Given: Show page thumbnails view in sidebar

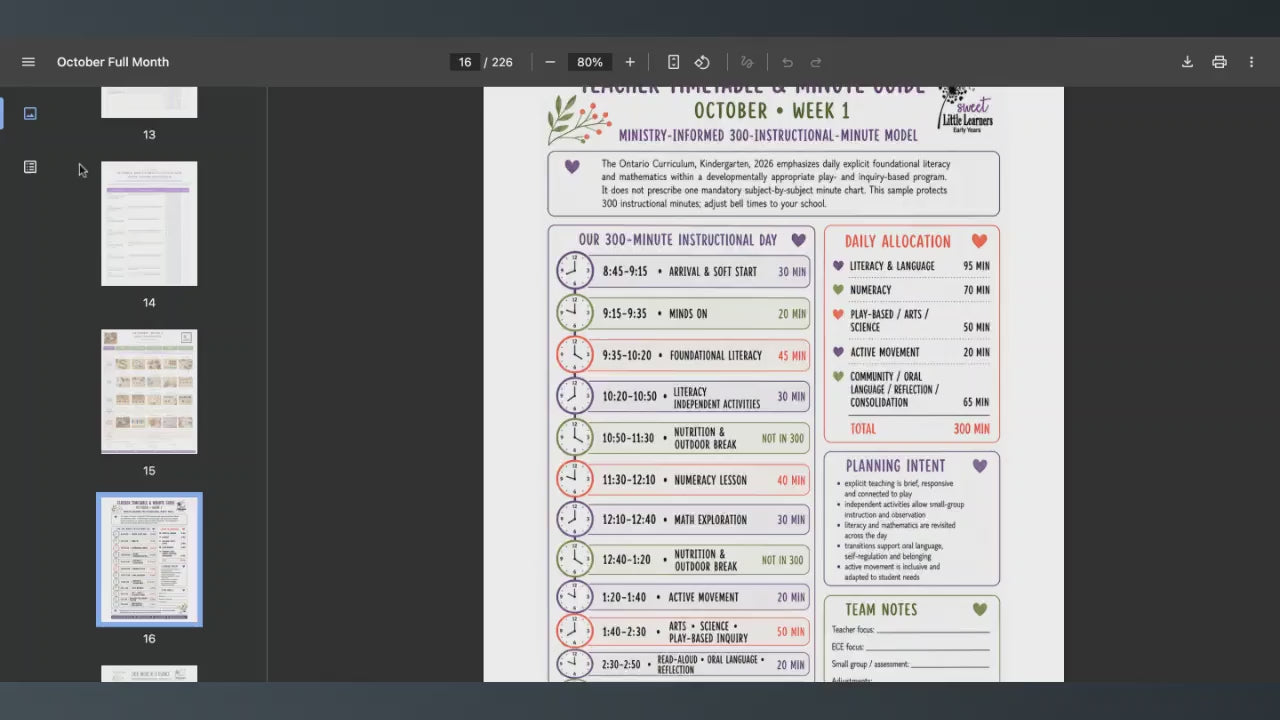Looking at the screenshot, I should (x=30, y=113).
